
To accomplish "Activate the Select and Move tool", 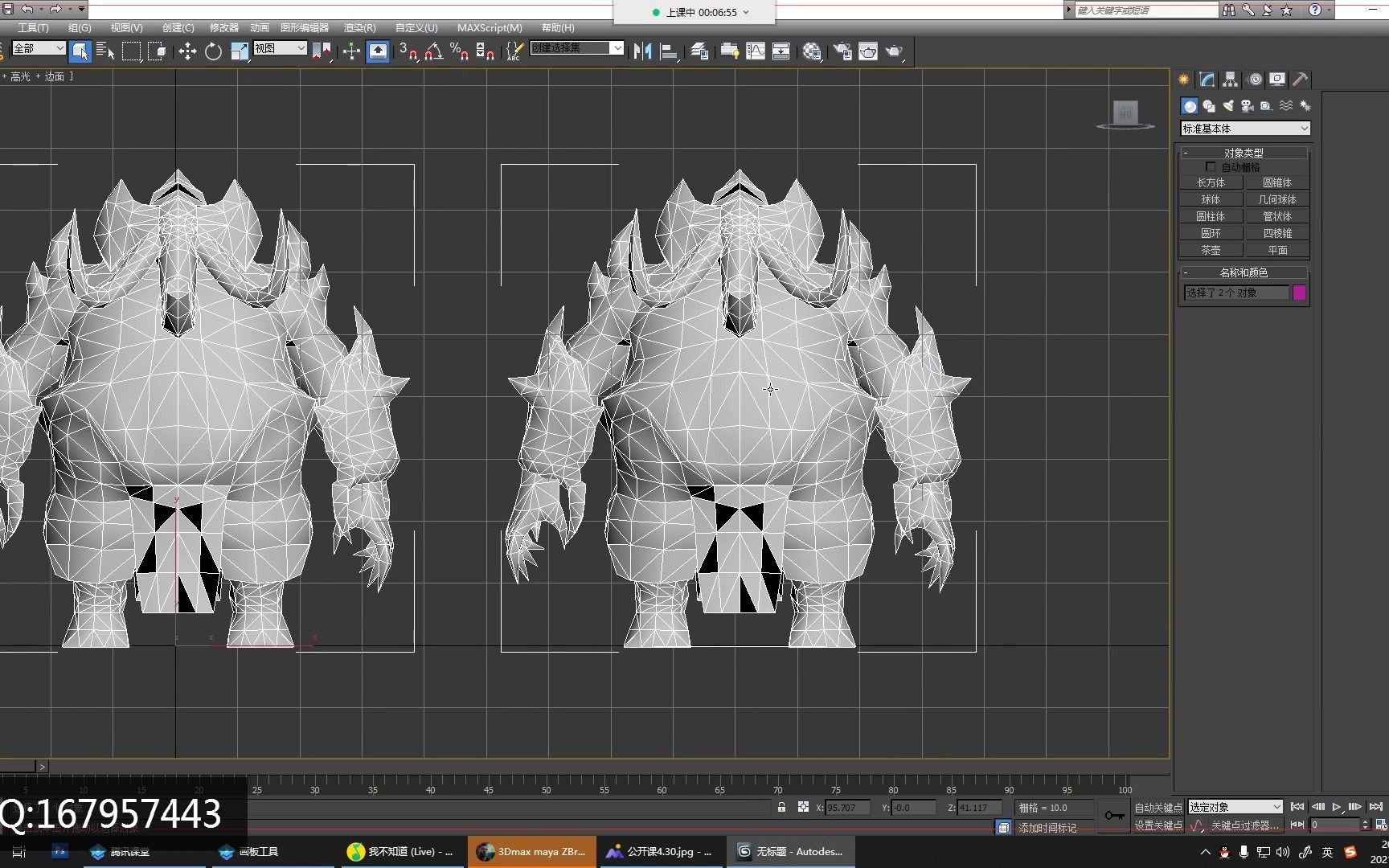I will (x=187, y=51).
